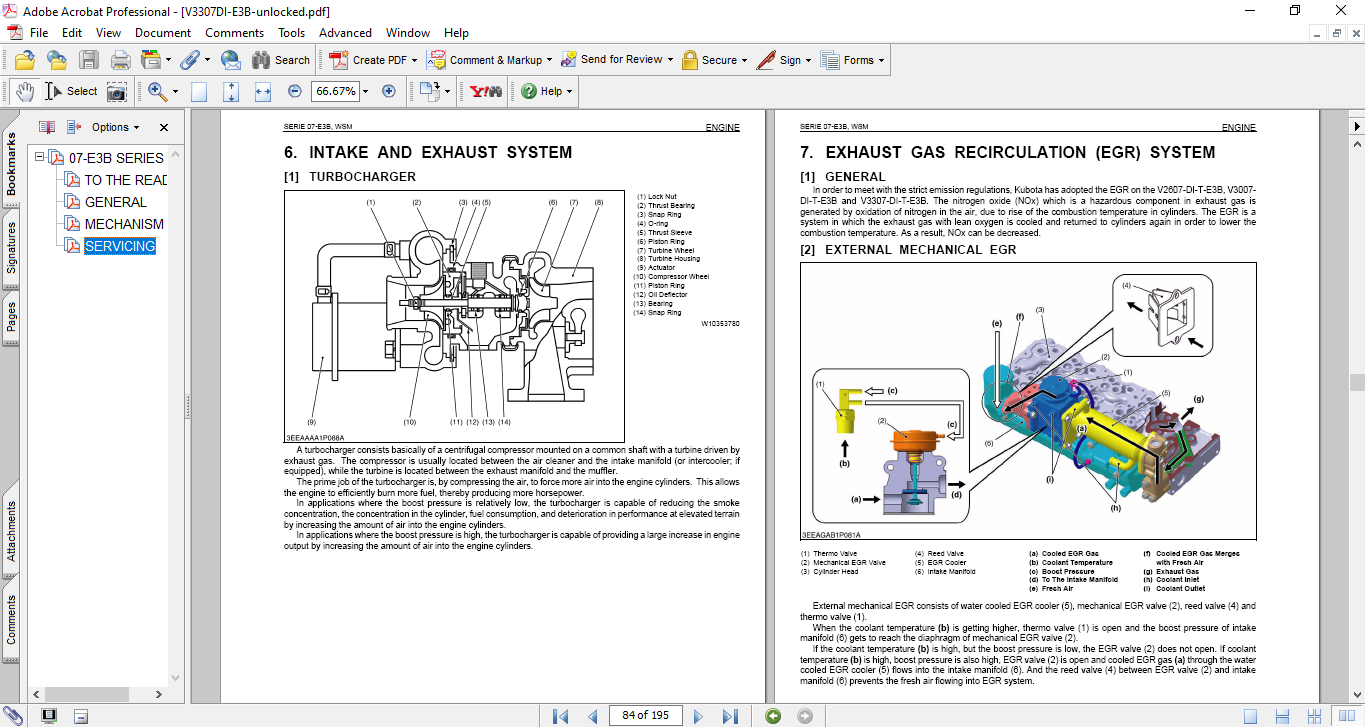1365x727 pixels.
Task: Enable Single Page layout view
Action: point(1250,716)
